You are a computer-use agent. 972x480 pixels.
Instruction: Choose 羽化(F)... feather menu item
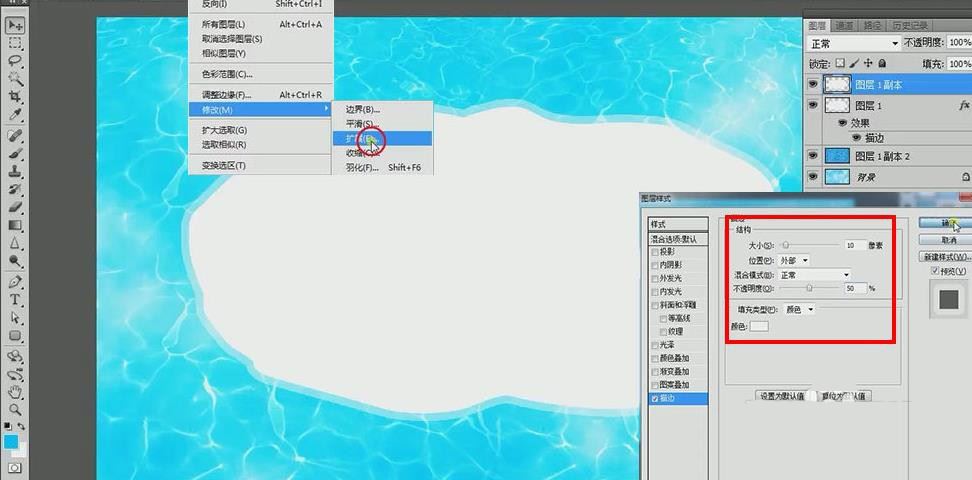[382, 167]
